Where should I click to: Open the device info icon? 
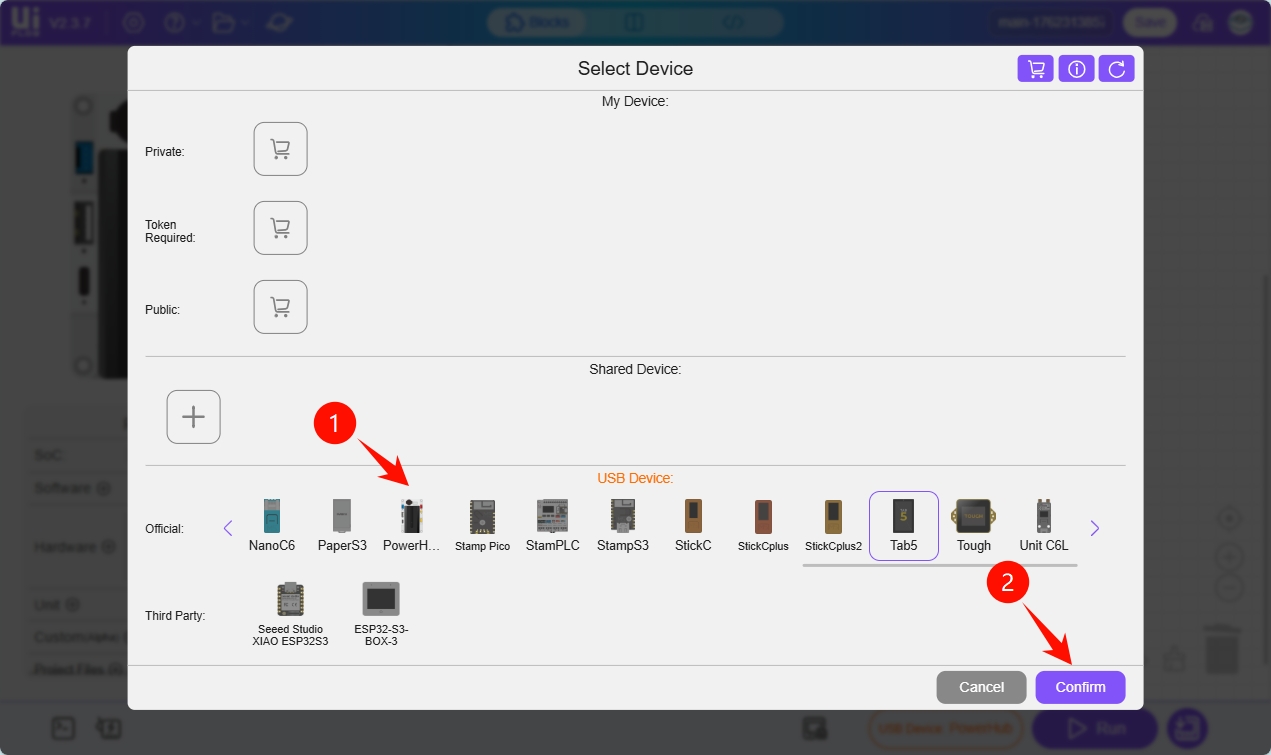pyautogui.click(x=1076, y=69)
